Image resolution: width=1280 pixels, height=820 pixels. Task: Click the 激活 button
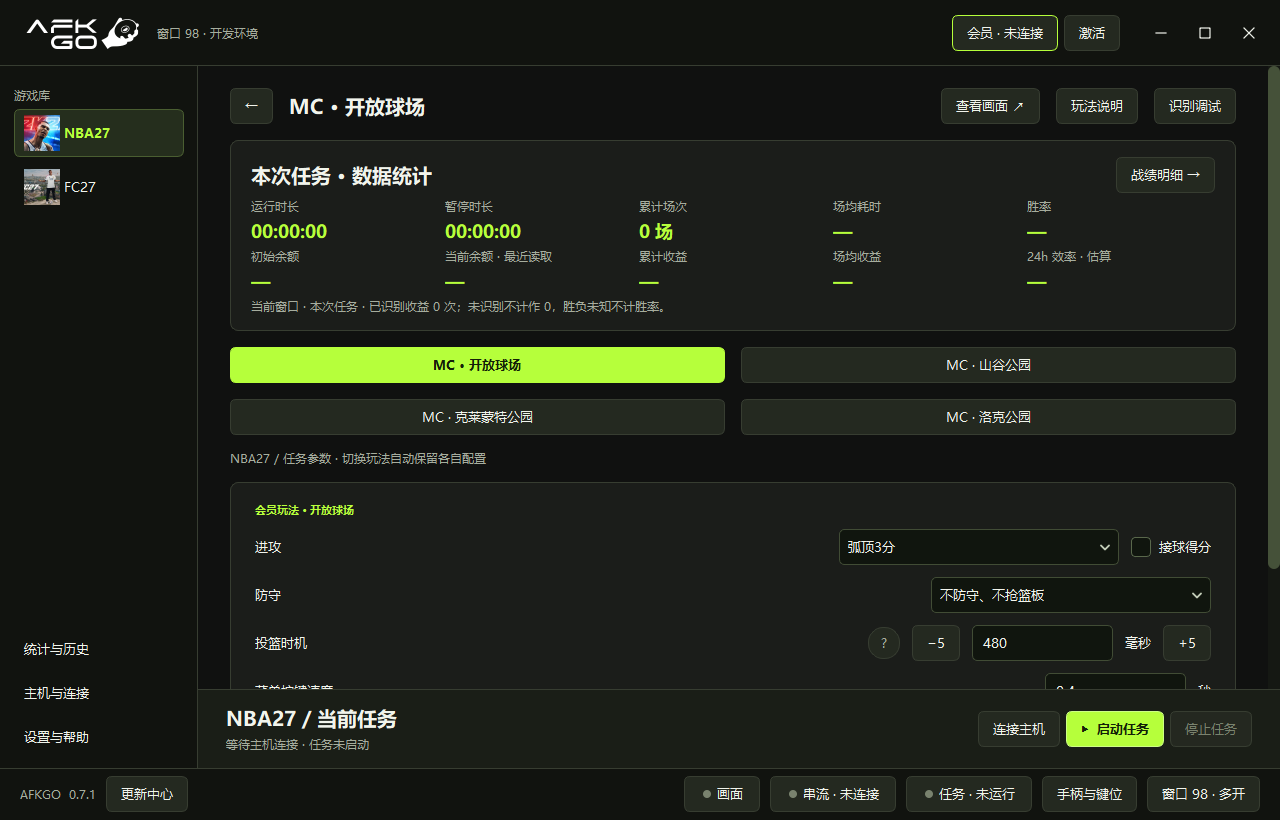click(x=1092, y=33)
